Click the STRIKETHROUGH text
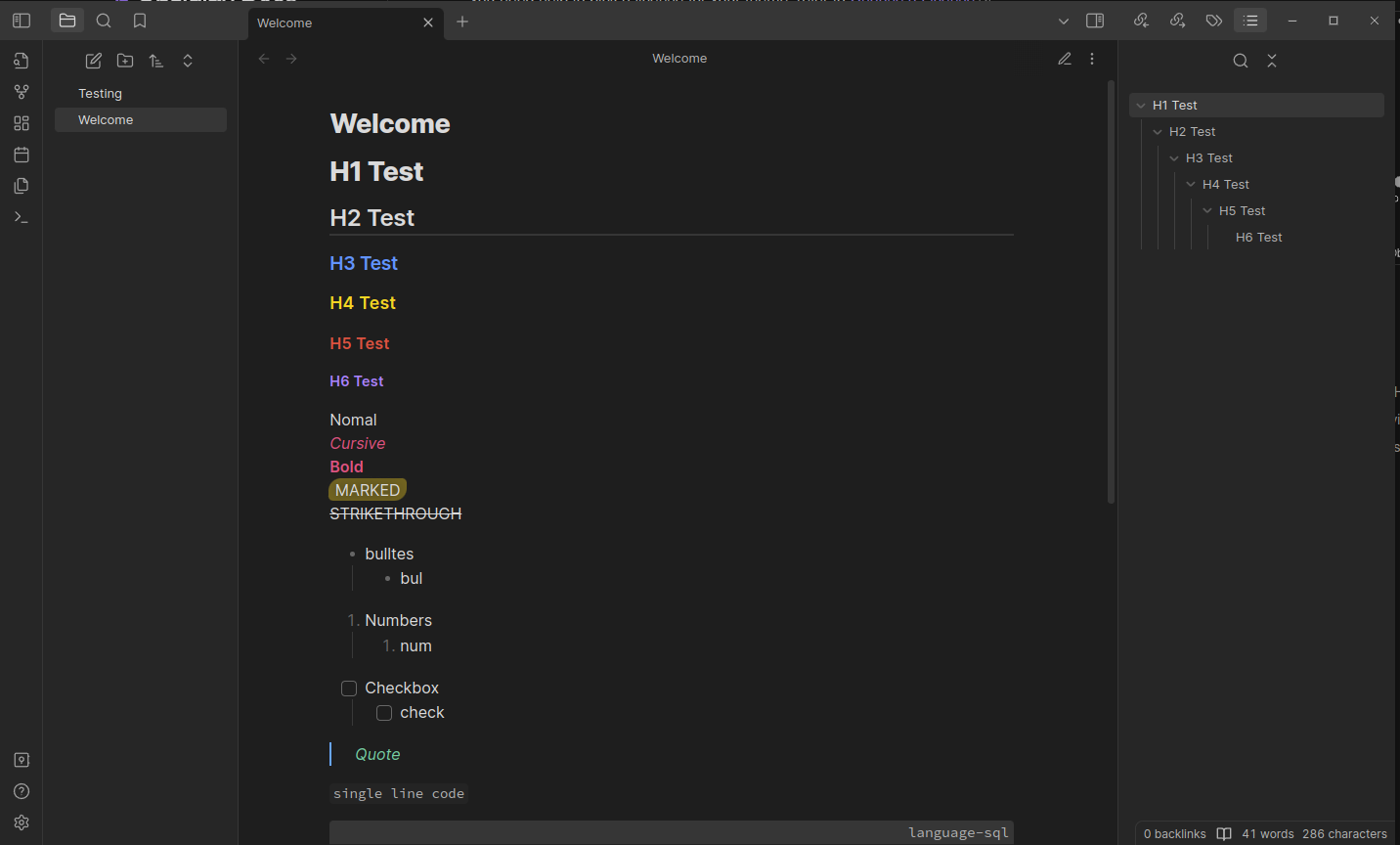The height and width of the screenshot is (845, 1400). (396, 513)
